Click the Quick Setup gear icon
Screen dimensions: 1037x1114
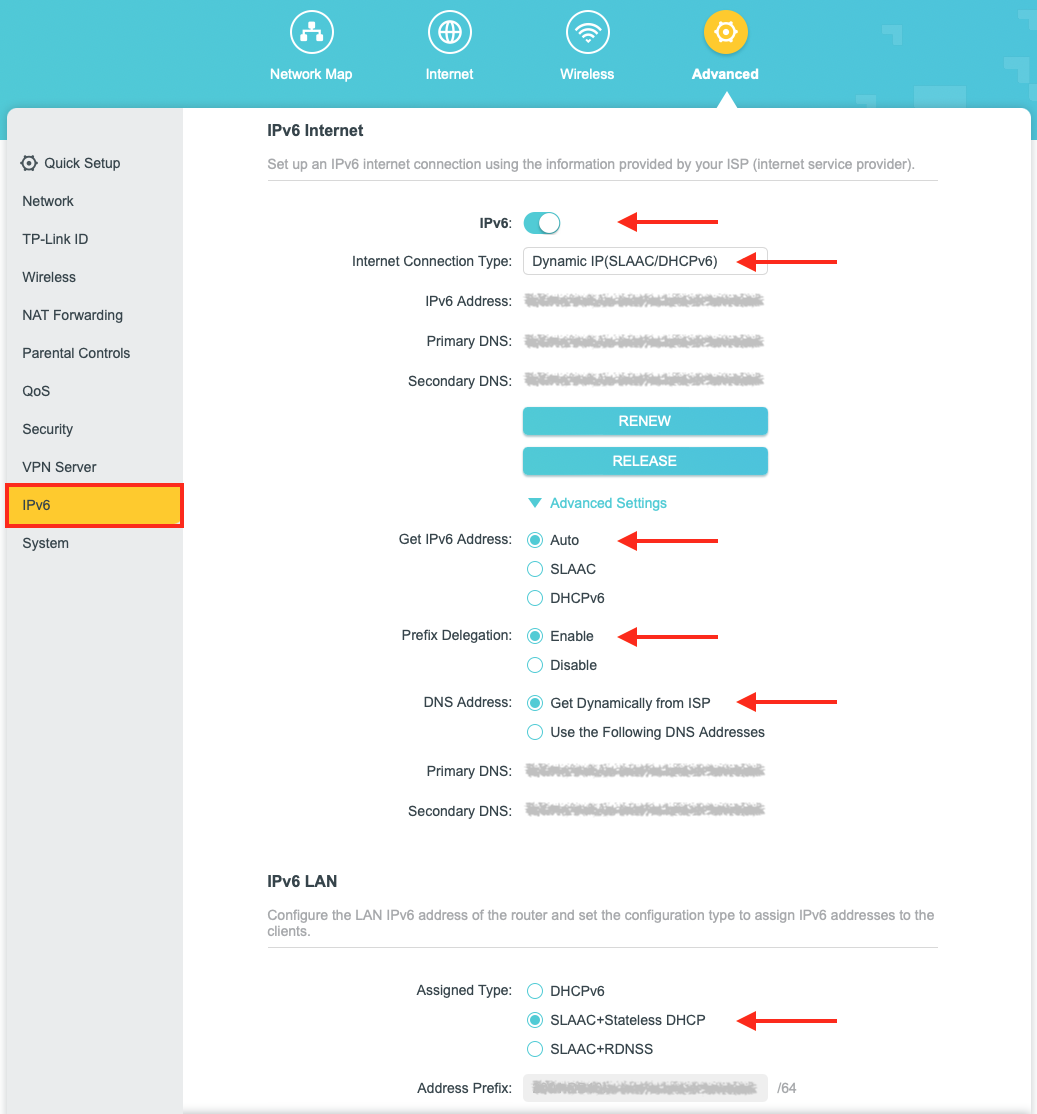tap(29, 163)
